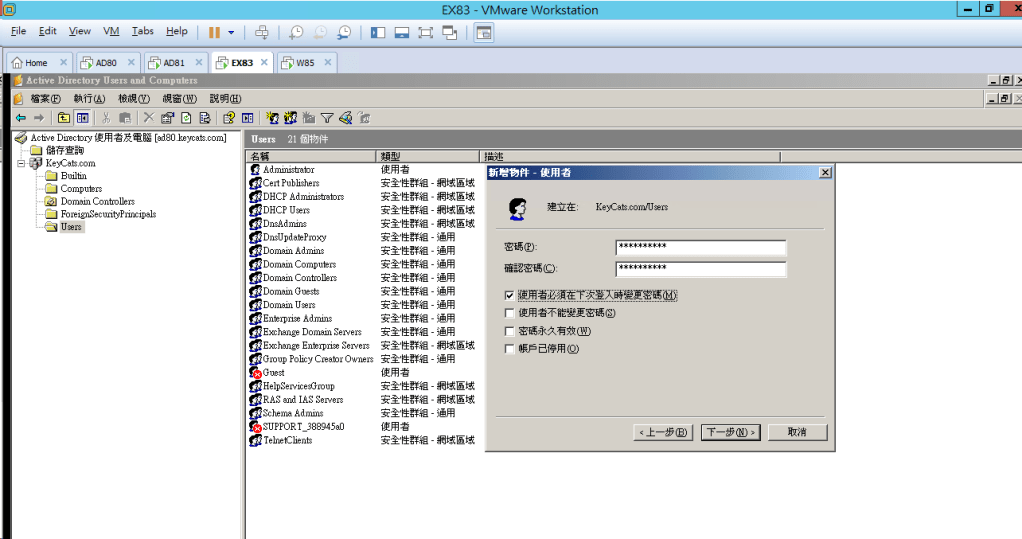Image resolution: width=1022 pixels, height=539 pixels.
Task: Enter full screen mode via toolbar icon
Action: (426, 32)
